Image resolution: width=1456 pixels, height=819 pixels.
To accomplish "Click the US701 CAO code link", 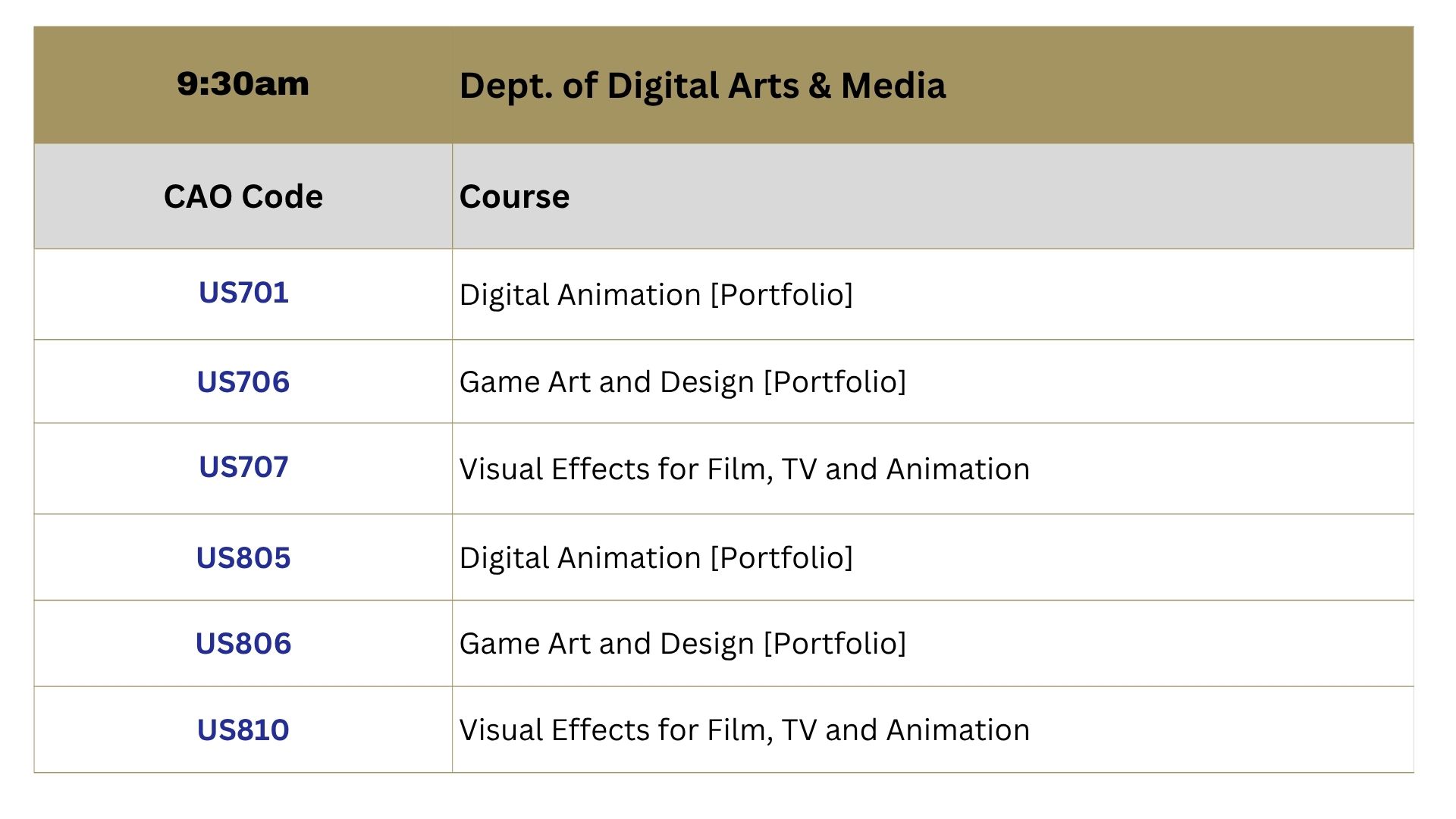I will [x=243, y=293].
